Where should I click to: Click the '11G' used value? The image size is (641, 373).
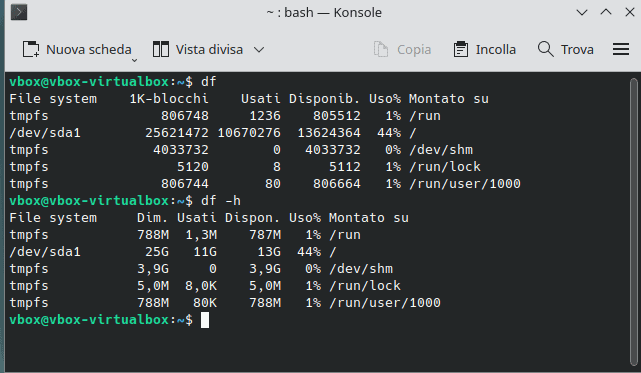(x=205, y=252)
